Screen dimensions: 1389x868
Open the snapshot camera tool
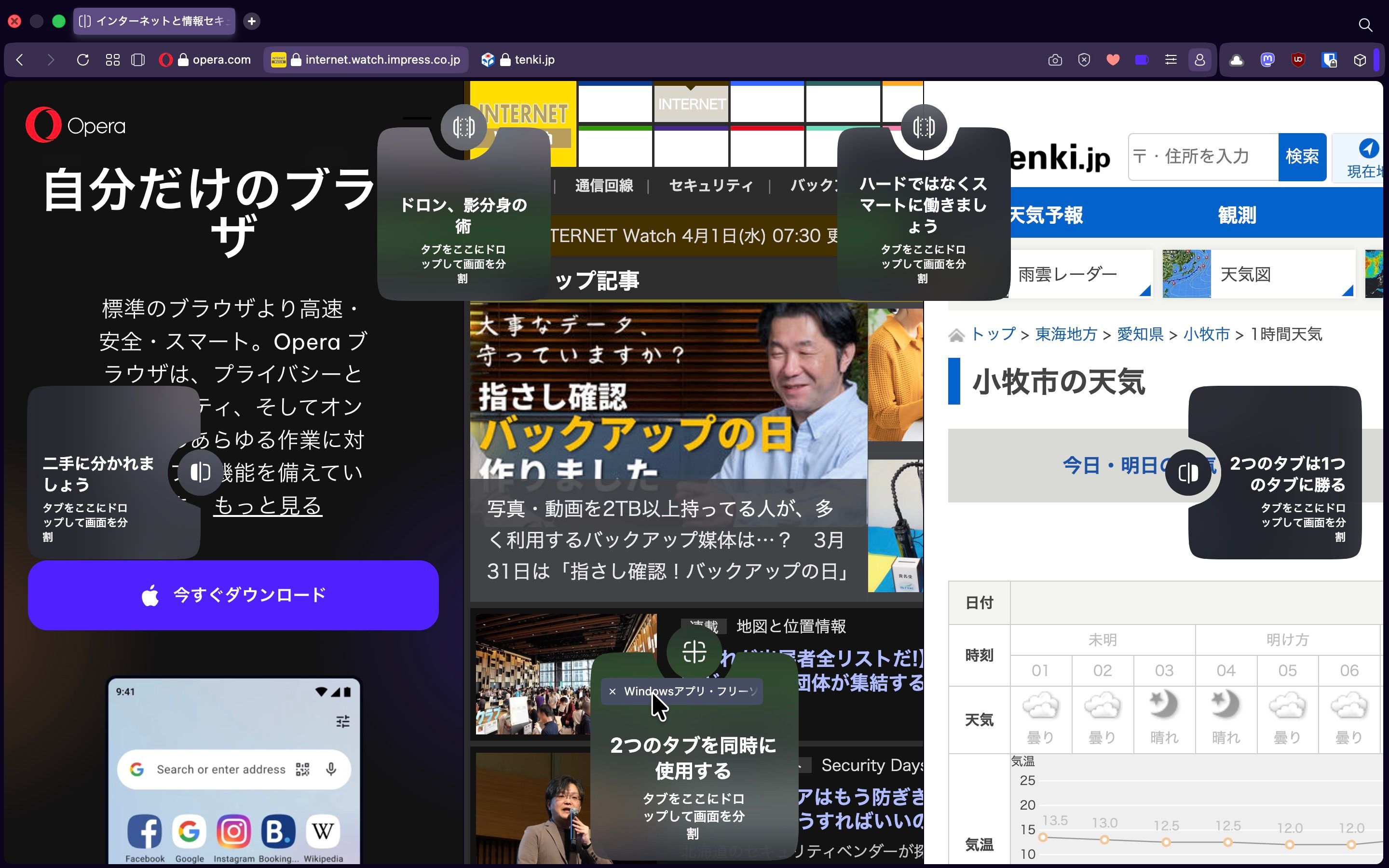[1055, 60]
